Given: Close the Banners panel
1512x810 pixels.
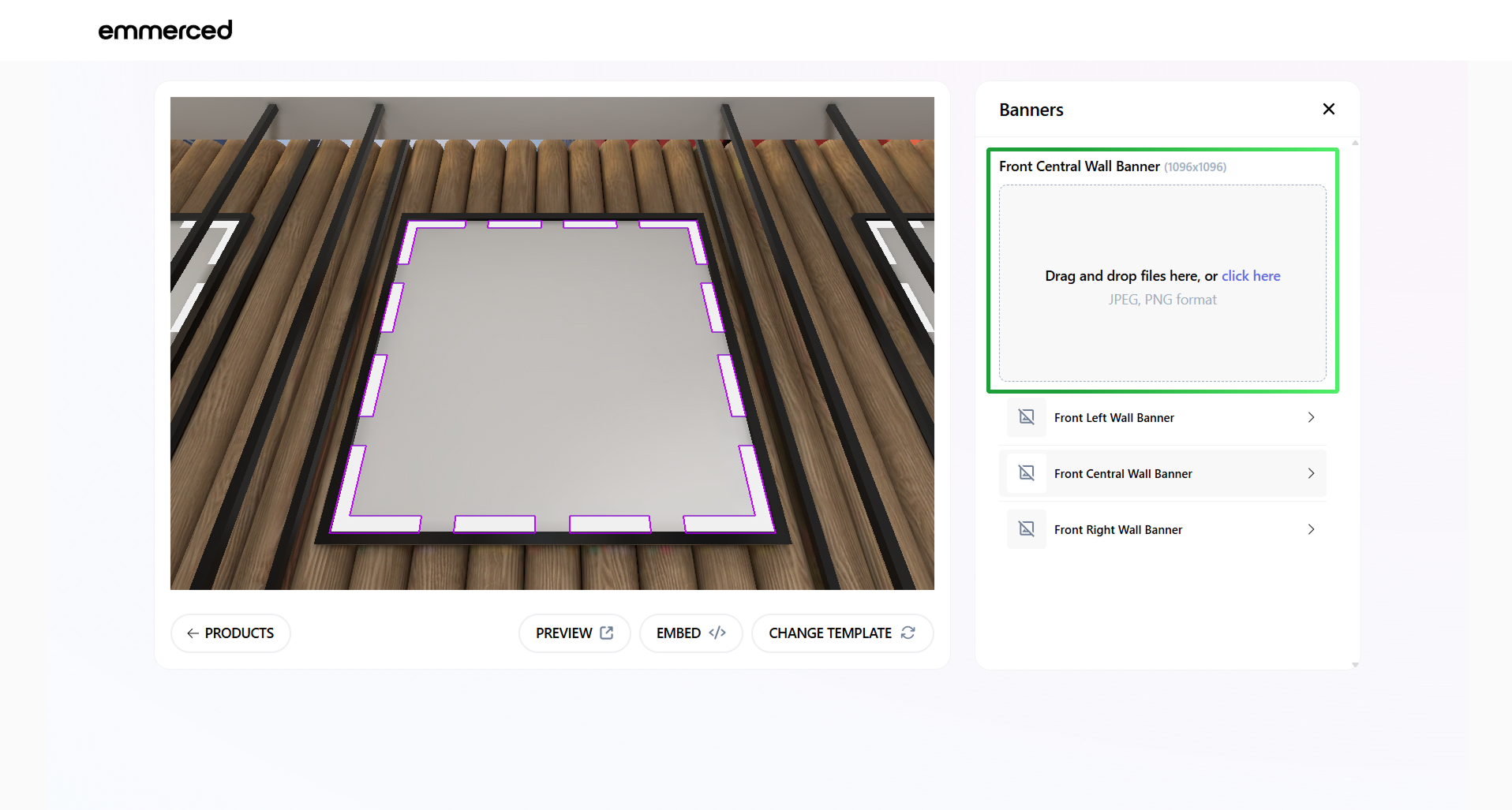Looking at the screenshot, I should point(1328,109).
